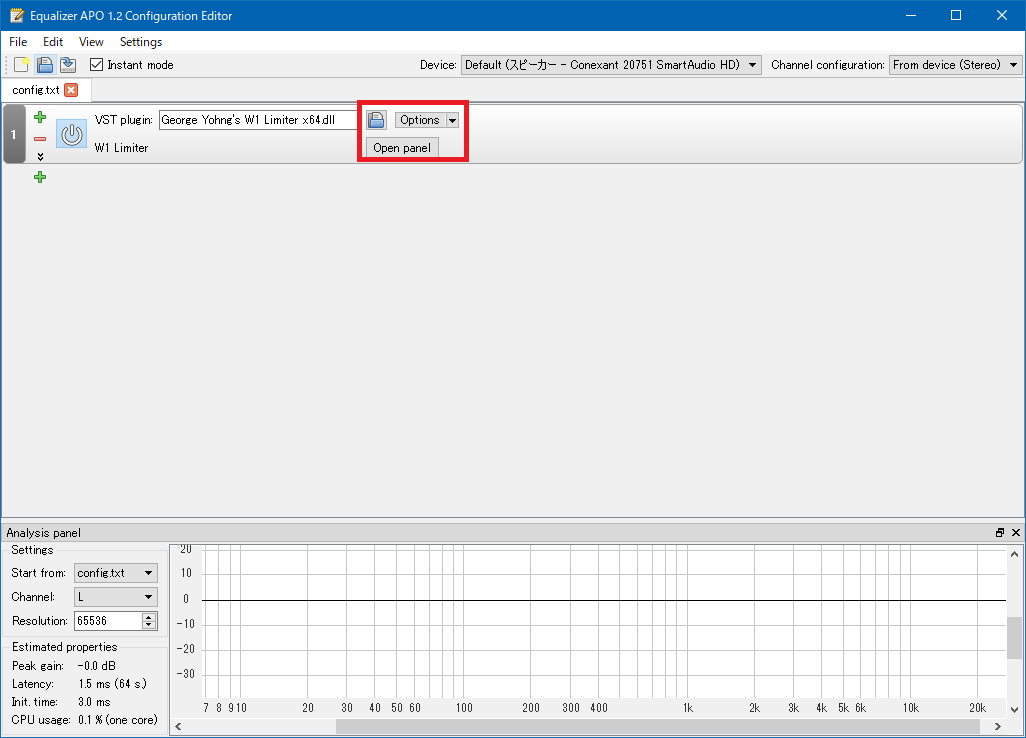Click the graph vertical scrollbar thumb
This screenshot has height=738, width=1026.
click(x=1014, y=638)
